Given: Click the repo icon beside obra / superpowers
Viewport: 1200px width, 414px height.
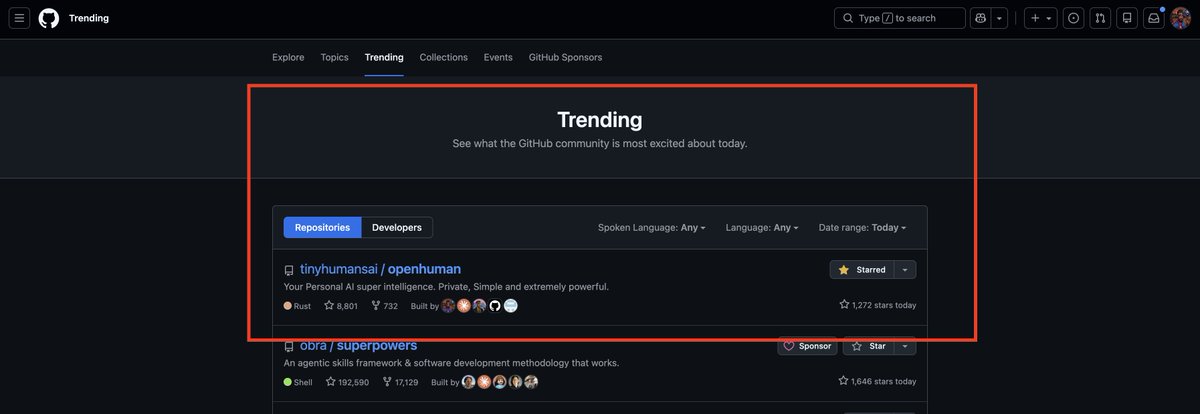Looking at the screenshot, I should pyautogui.click(x=289, y=347).
